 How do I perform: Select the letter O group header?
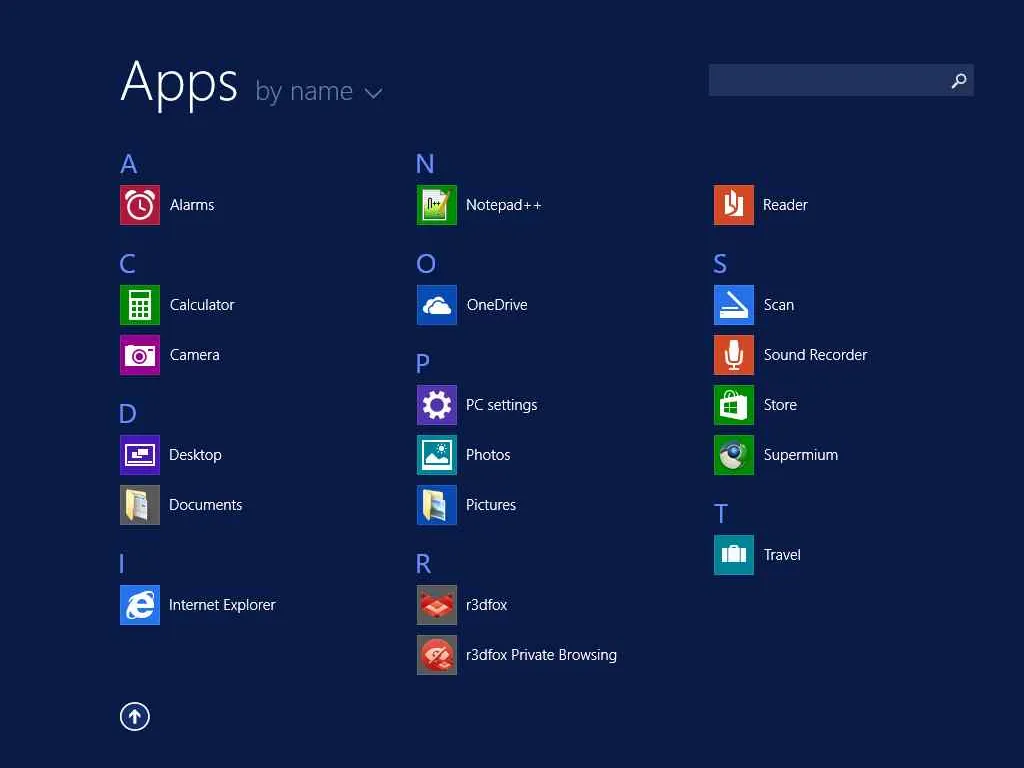coord(426,264)
